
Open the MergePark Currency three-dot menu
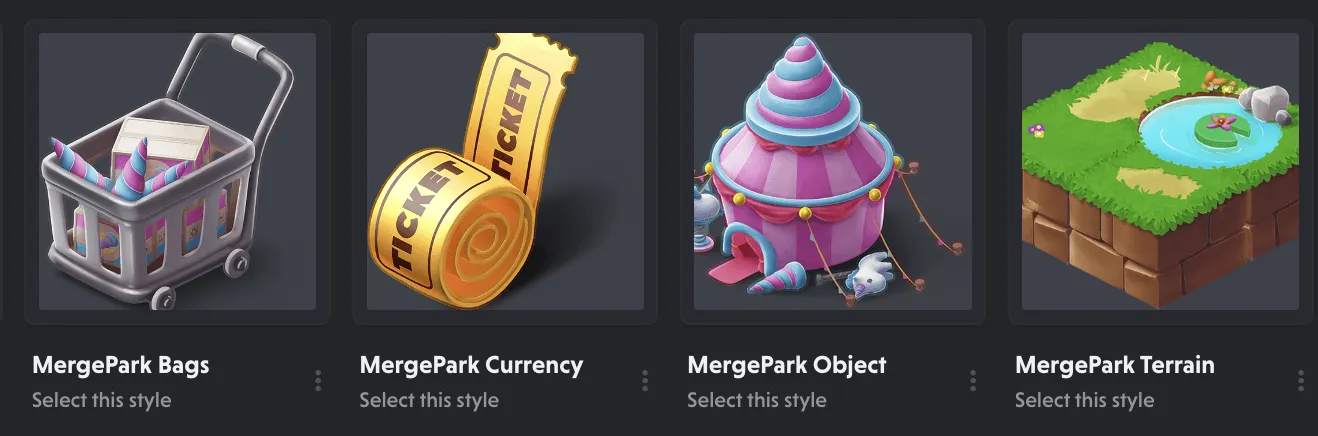(x=645, y=381)
